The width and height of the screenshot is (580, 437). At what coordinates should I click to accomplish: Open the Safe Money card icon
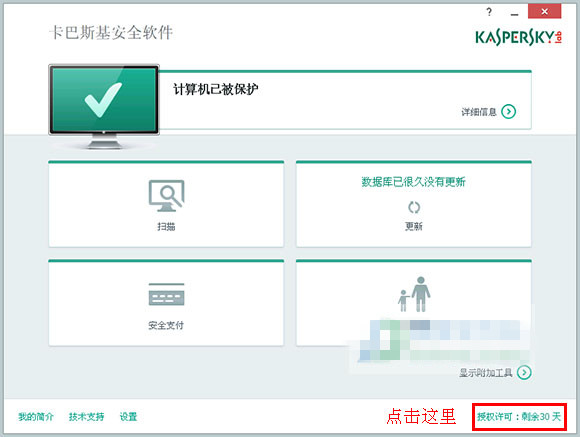[166, 294]
